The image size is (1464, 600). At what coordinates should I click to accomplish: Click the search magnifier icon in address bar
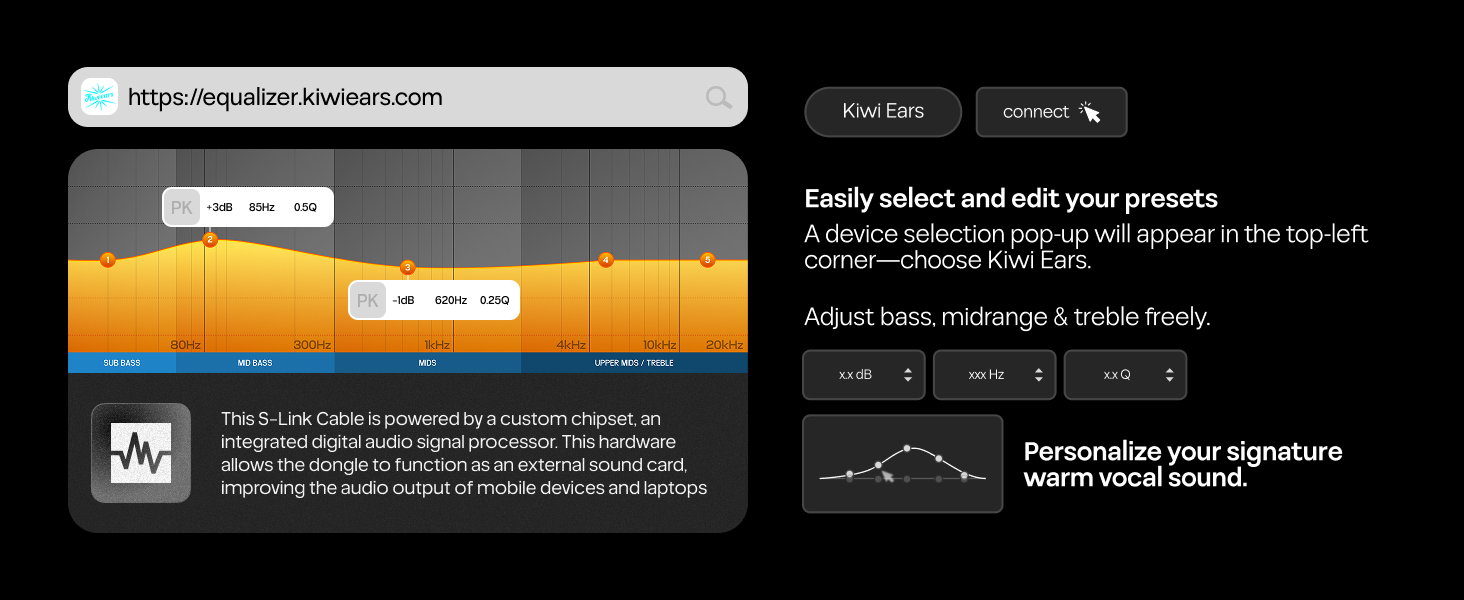point(719,97)
